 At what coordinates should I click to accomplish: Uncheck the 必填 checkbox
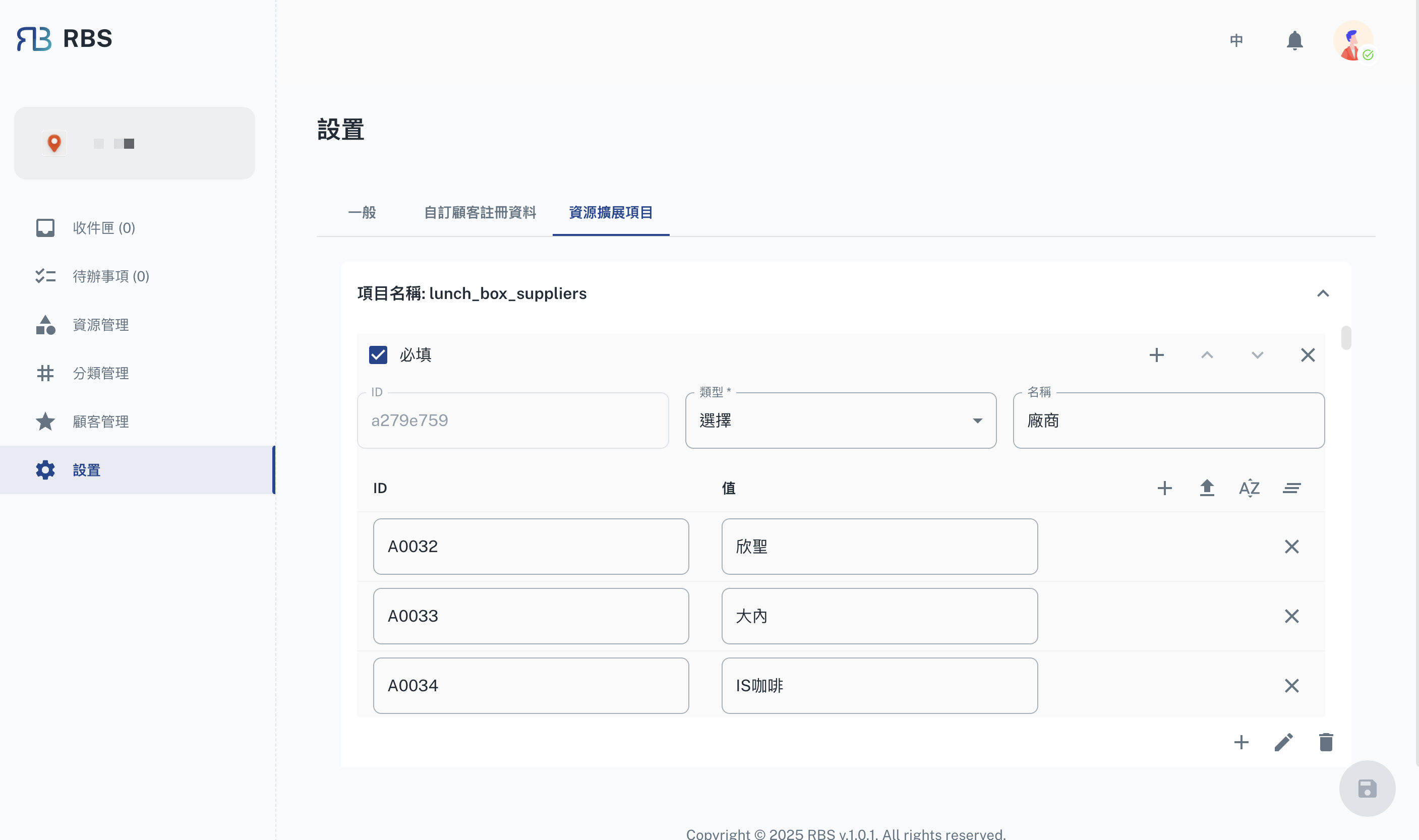click(378, 355)
